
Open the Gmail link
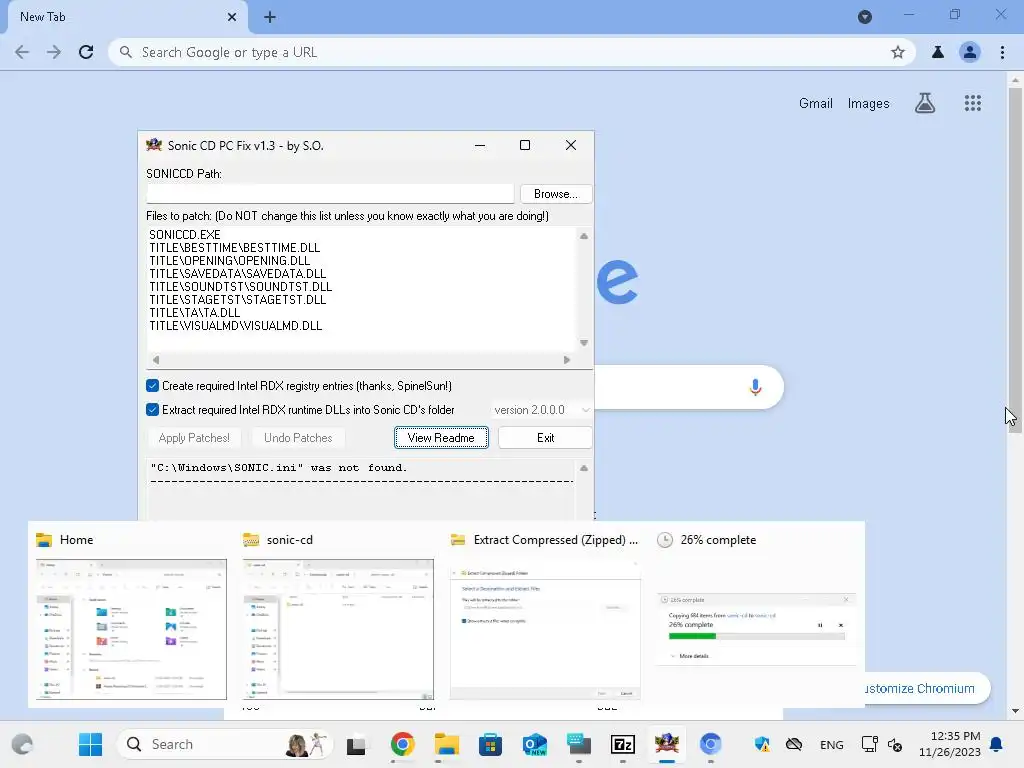pyautogui.click(x=816, y=103)
